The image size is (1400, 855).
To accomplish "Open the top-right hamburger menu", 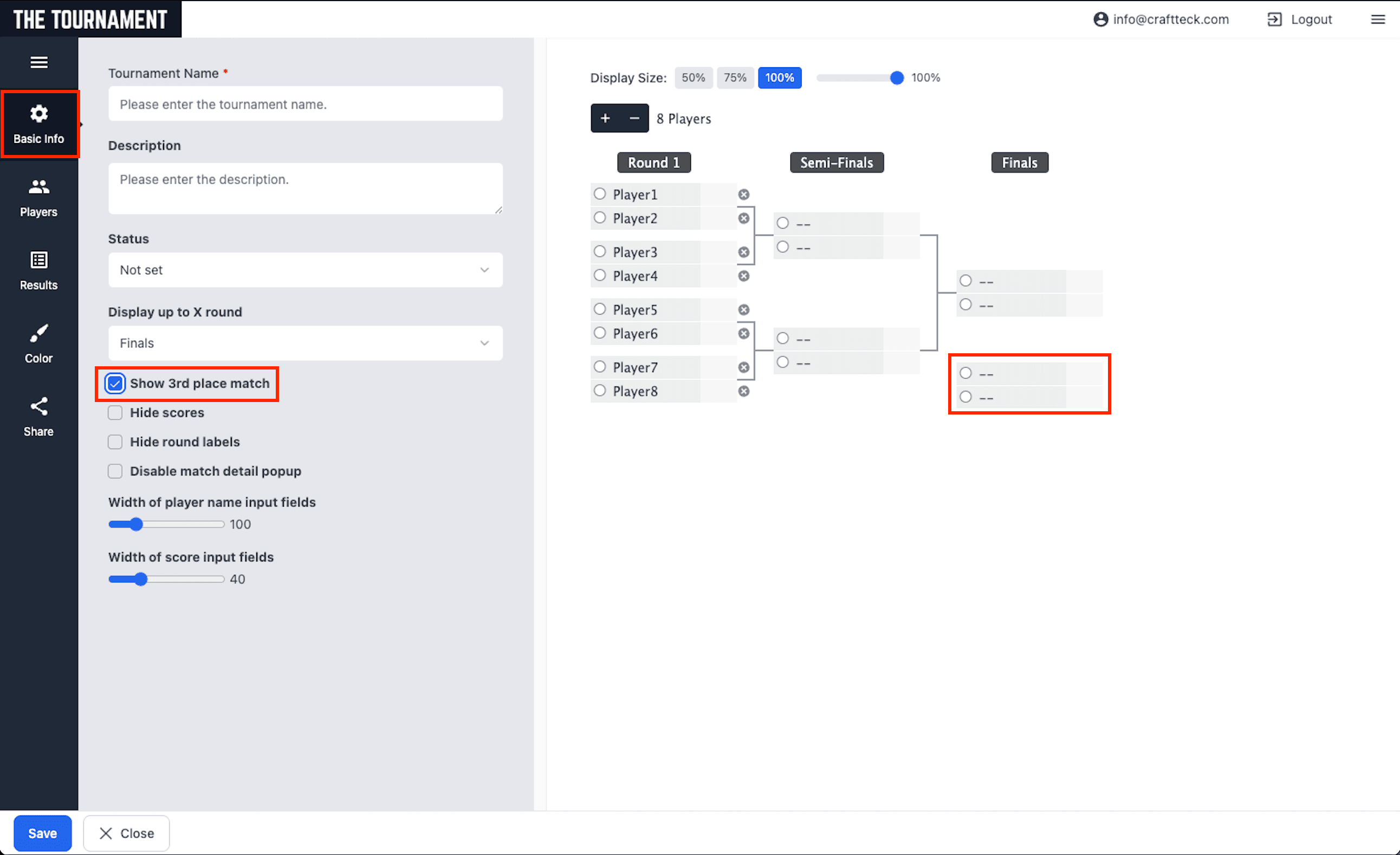I will (1378, 20).
